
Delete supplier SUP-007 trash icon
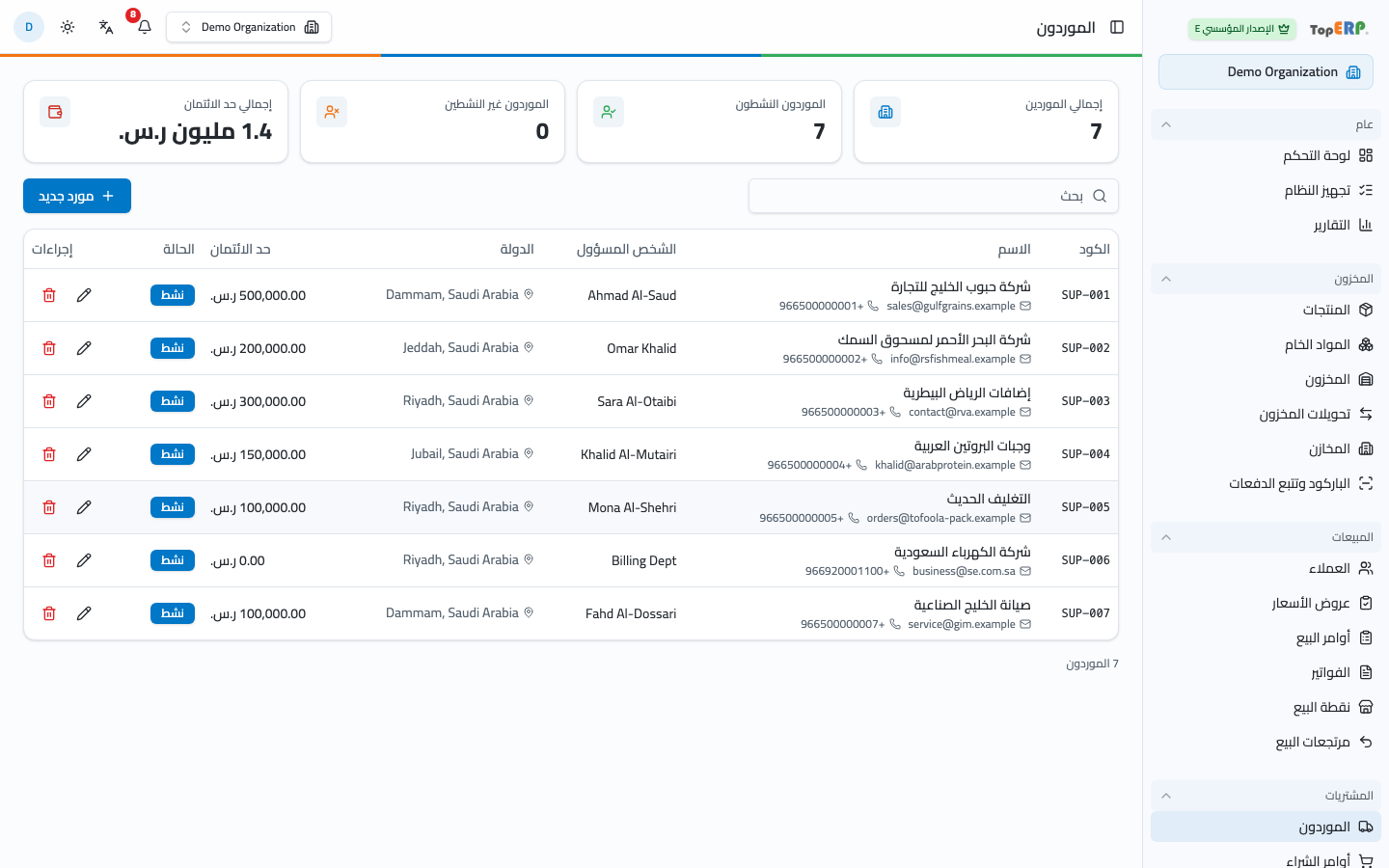pos(49,613)
